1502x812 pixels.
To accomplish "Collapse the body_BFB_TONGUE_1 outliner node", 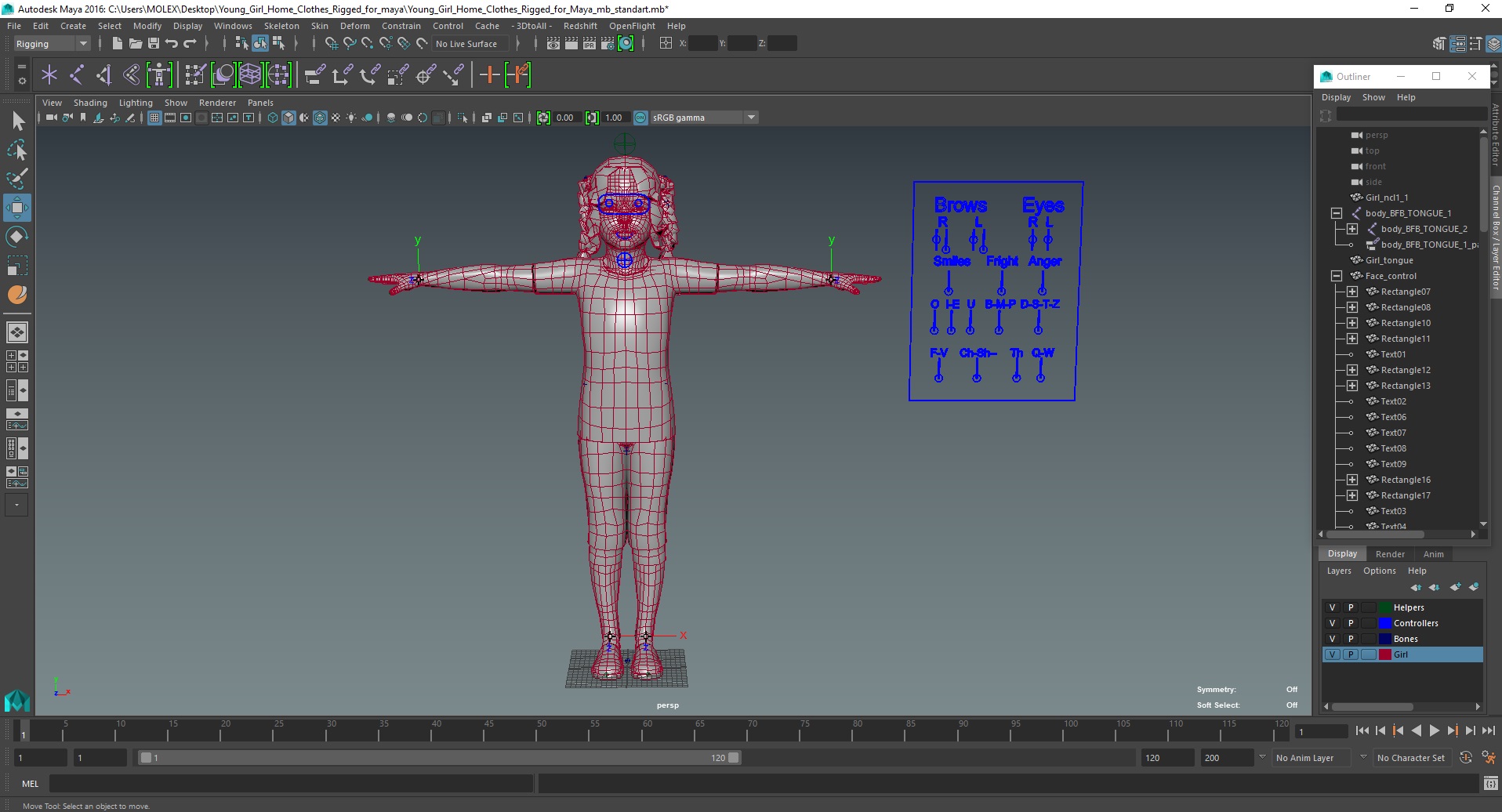I will coord(1337,213).
